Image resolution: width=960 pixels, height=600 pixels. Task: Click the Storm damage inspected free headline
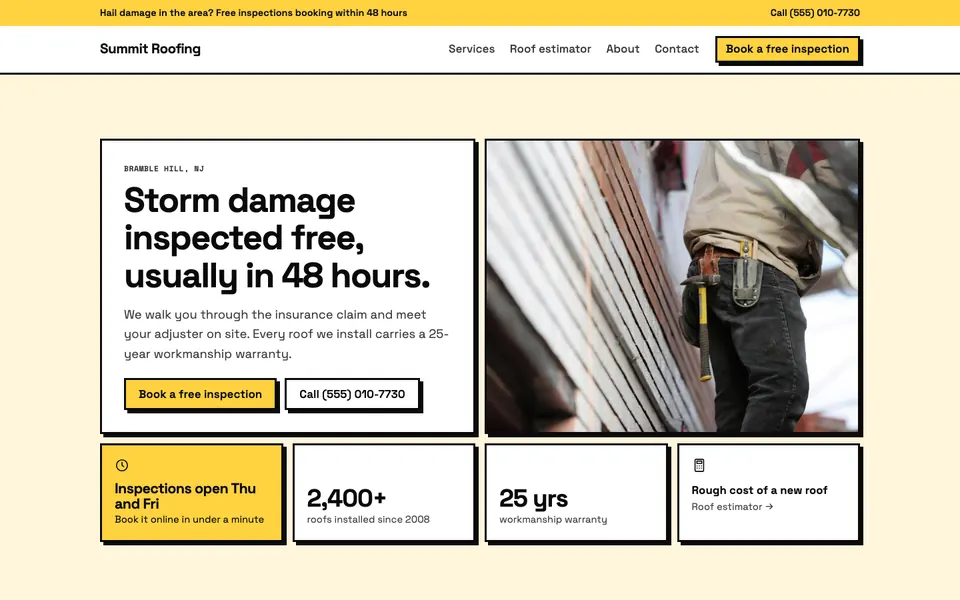coord(277,238)
